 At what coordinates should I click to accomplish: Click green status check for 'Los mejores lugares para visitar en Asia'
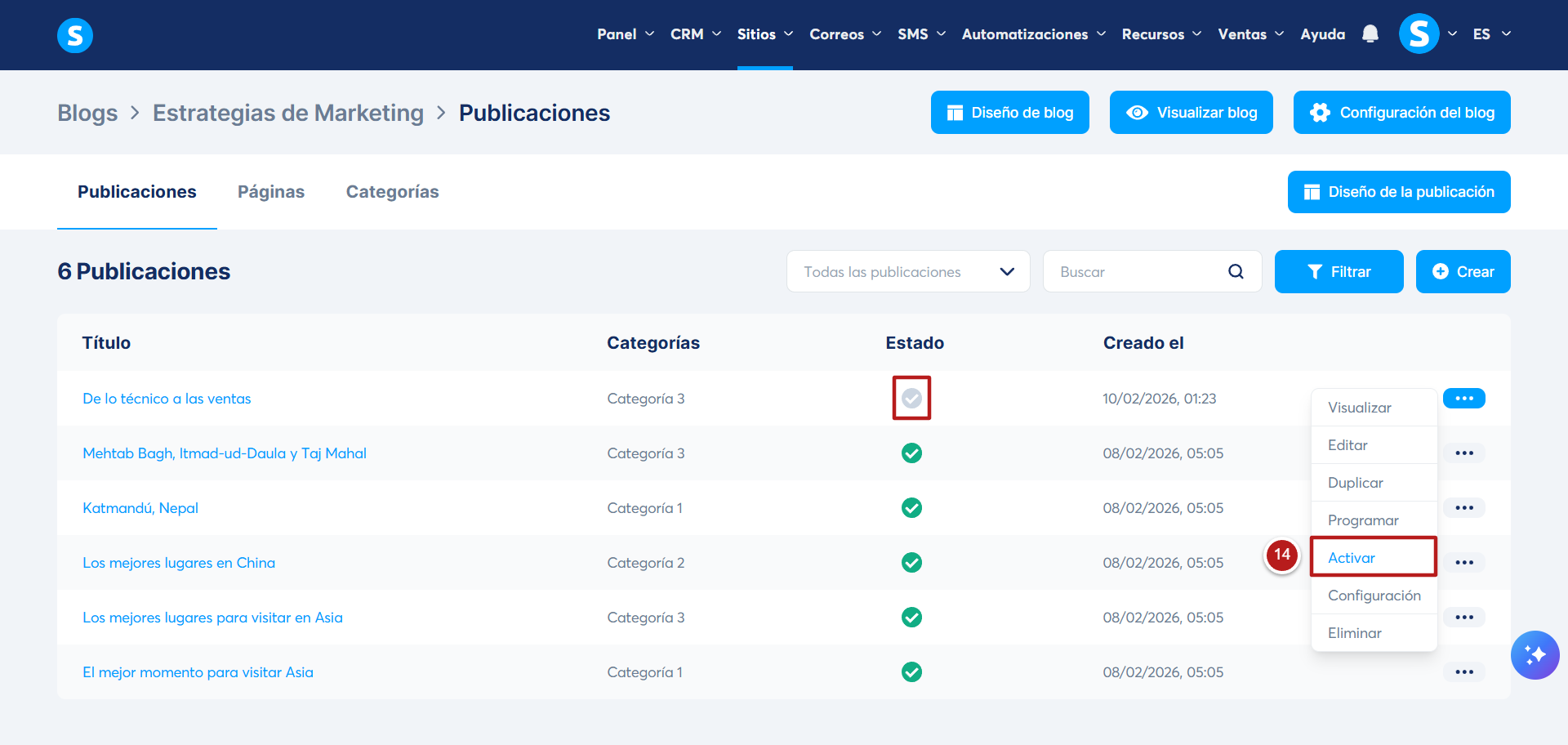tap(912, 618)
